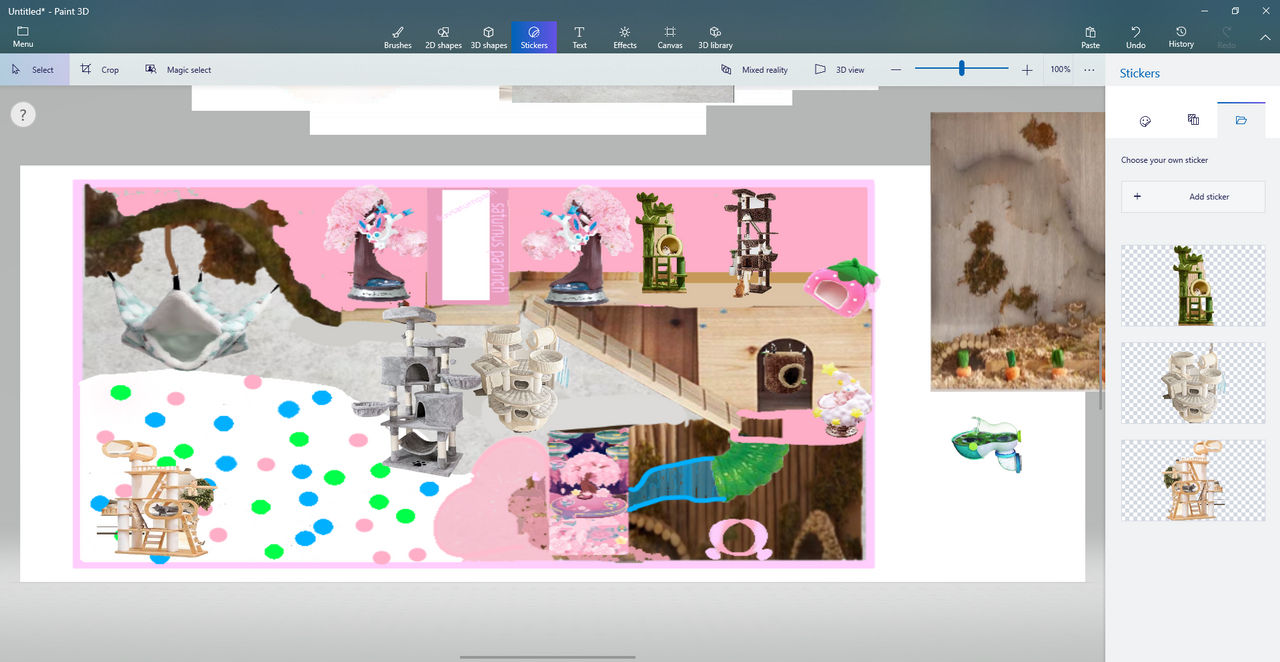Open the more options ellipsis menu
This screenshot has width=1280, height=662.
click(1089, 70)
